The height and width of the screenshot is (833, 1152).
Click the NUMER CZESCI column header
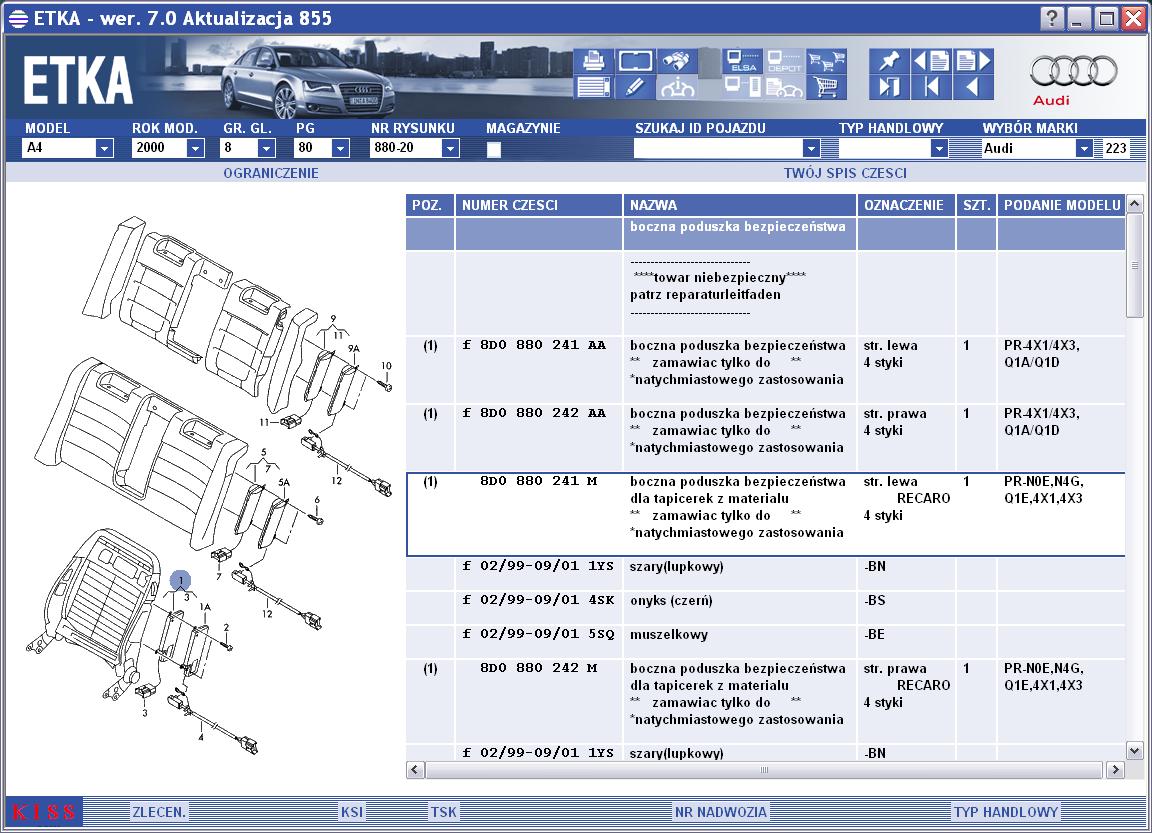click(539, 205)
